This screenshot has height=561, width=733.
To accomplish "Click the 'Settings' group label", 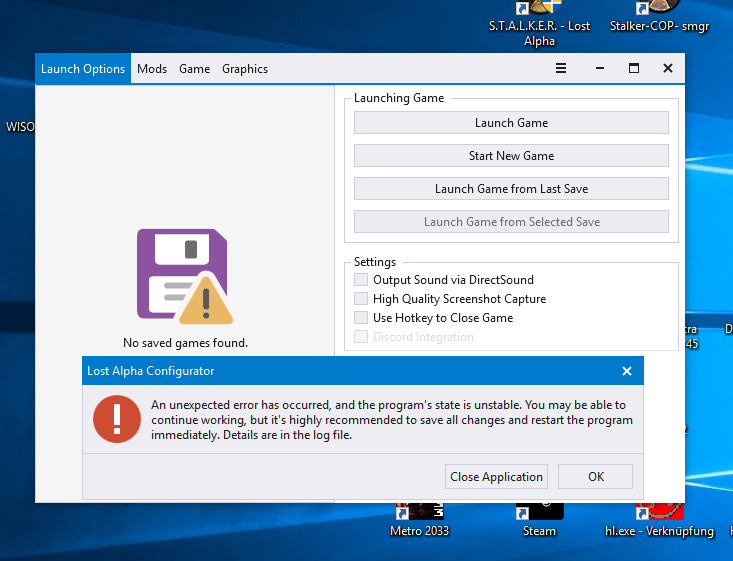I will [x=374, y=262].
